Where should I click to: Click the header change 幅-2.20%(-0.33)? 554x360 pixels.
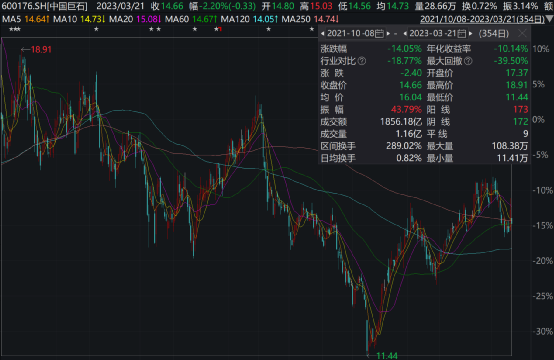coord(223,6)
